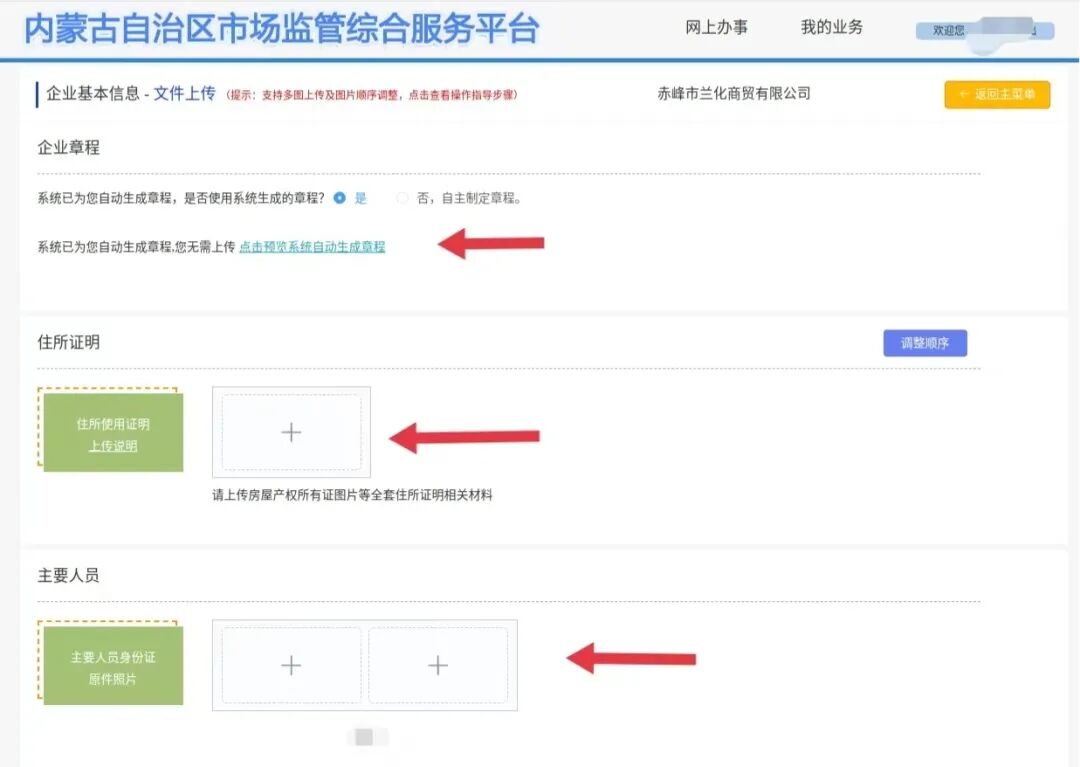
Task: Click 返回主菜单 button
Action: (x=997, y=94)
